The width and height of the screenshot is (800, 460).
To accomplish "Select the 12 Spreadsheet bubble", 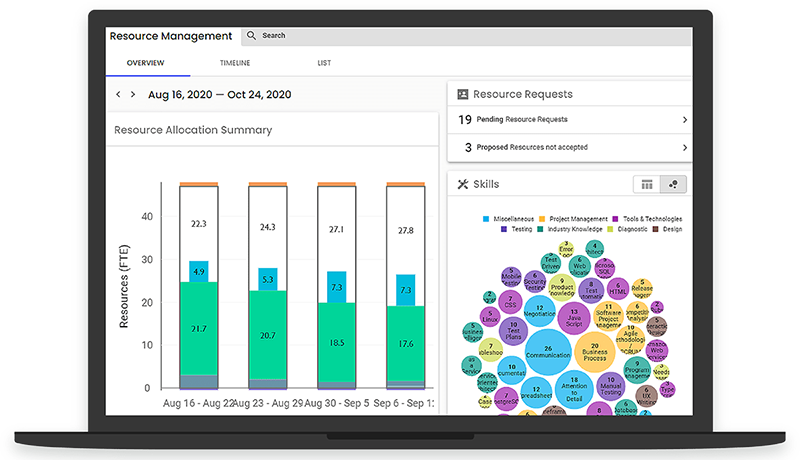I will coord(536,392).
